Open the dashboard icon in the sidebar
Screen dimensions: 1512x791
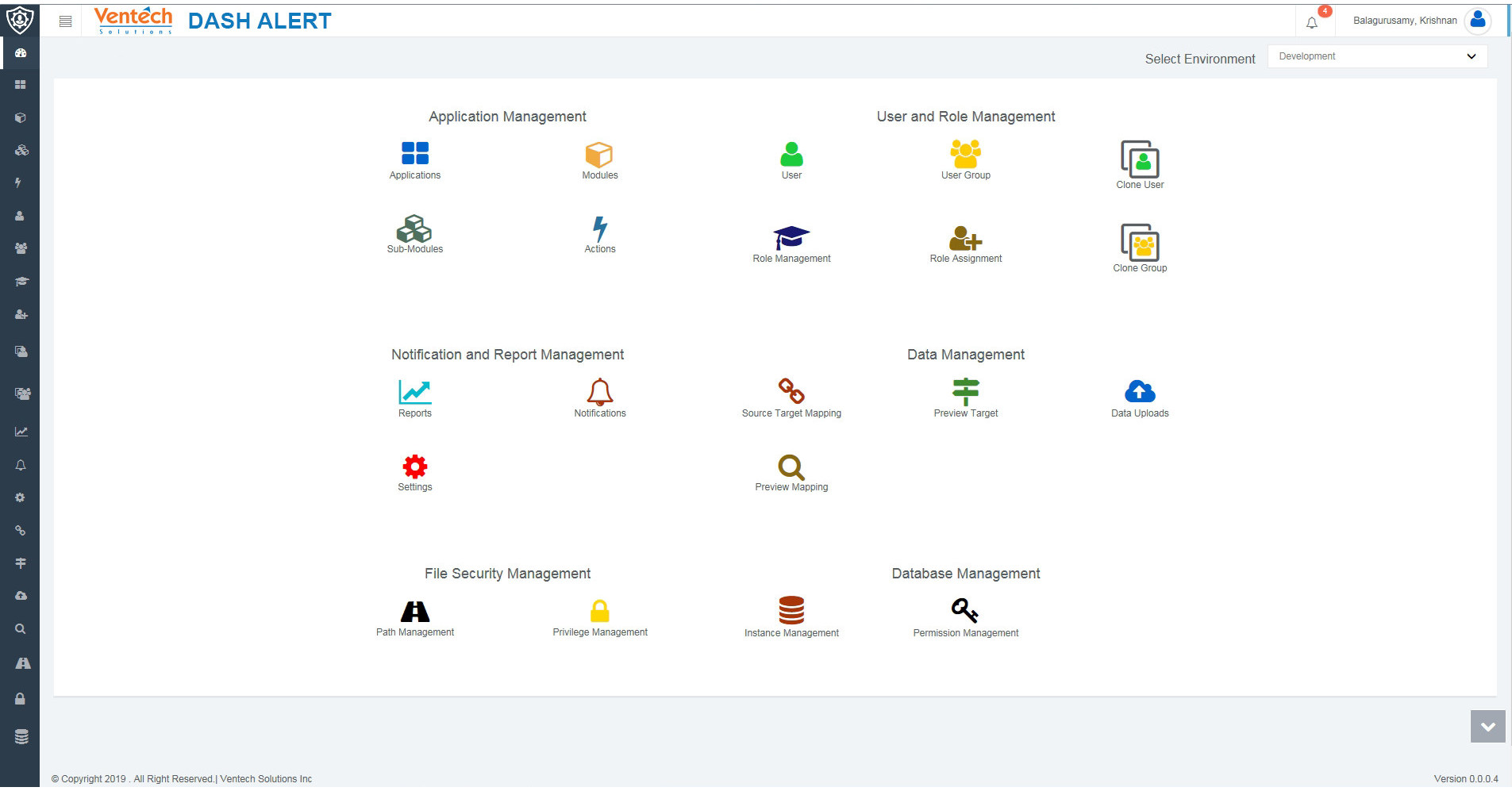coord(20,52)
